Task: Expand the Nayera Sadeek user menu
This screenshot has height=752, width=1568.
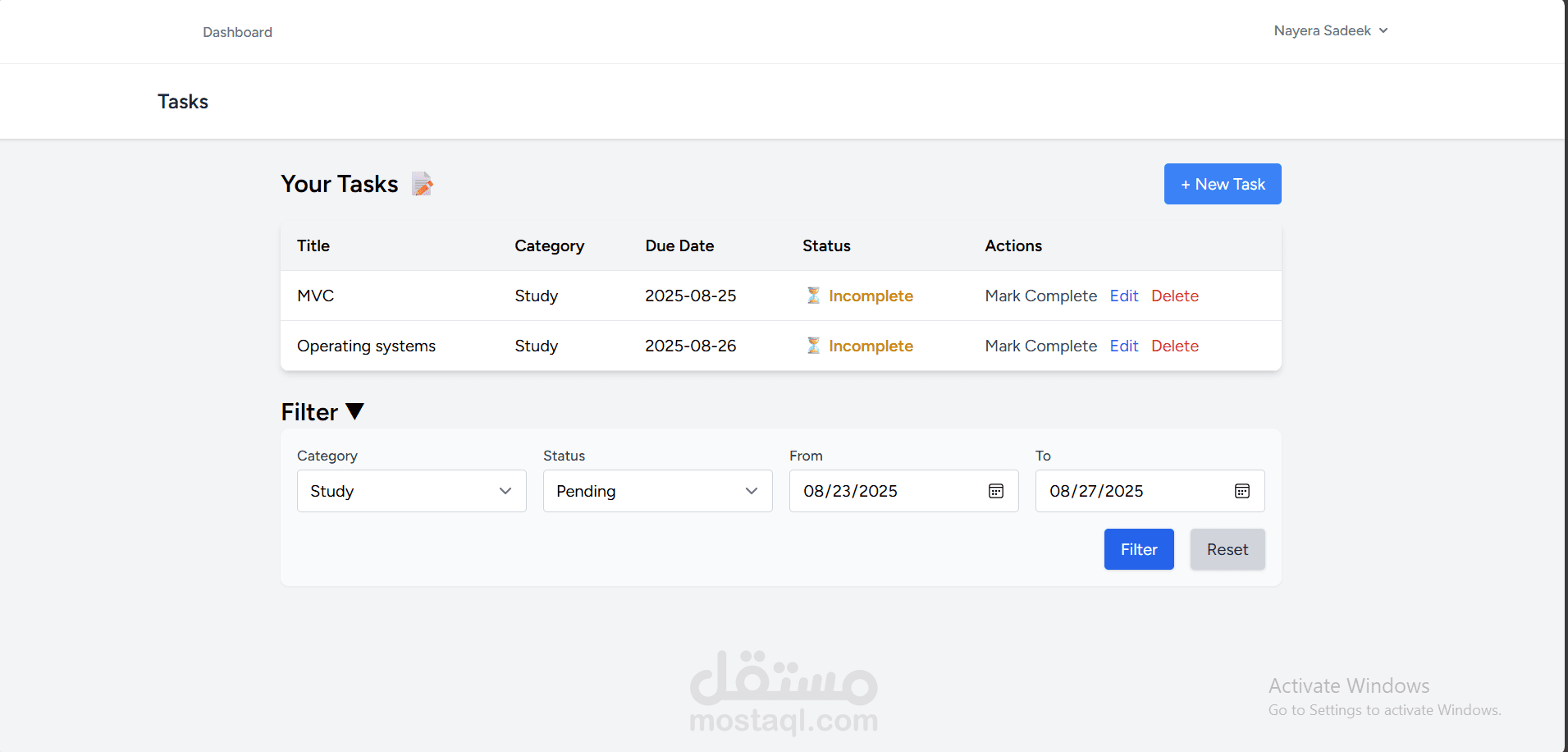Action: (1331, 30)
